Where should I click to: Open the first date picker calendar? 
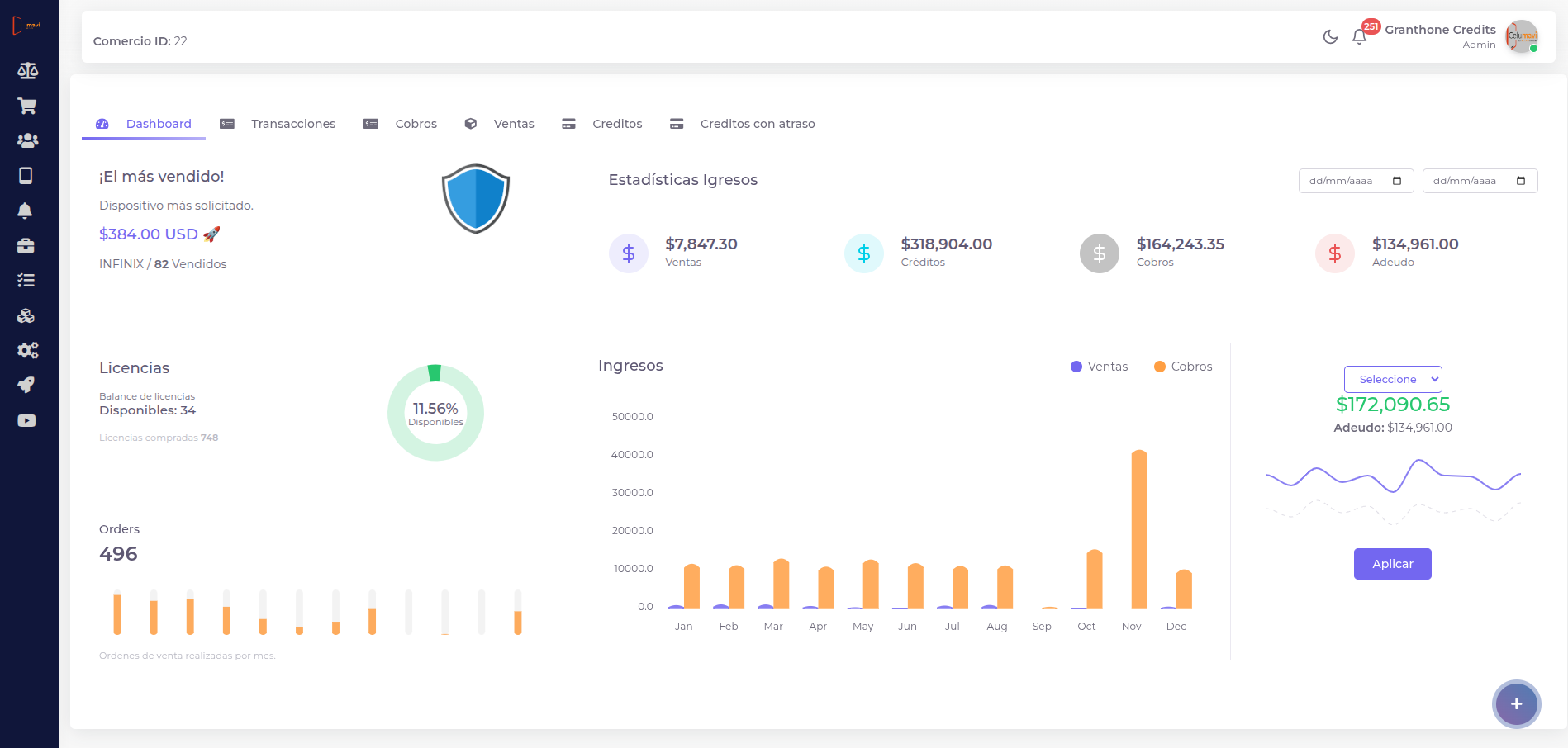click(1397, 181)
